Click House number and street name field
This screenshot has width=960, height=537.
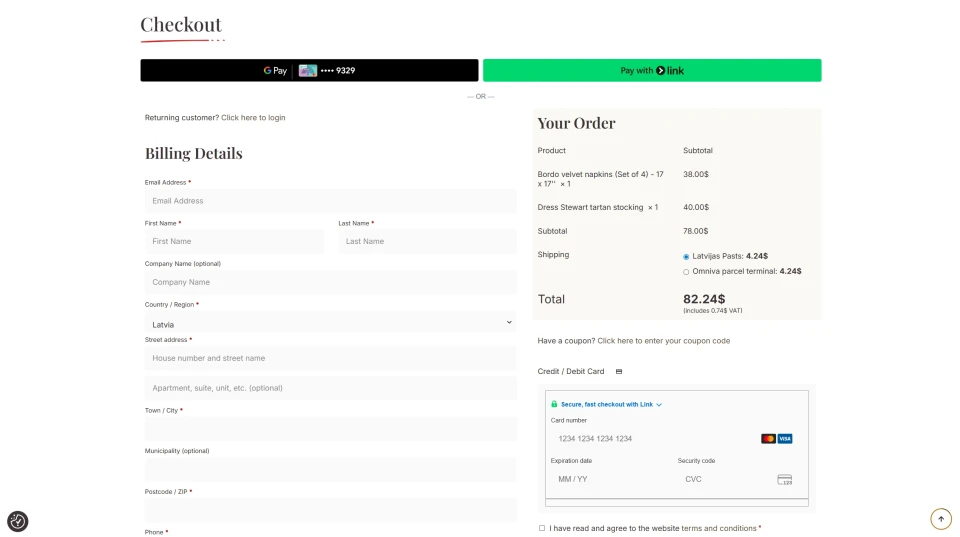pos(331,358)
